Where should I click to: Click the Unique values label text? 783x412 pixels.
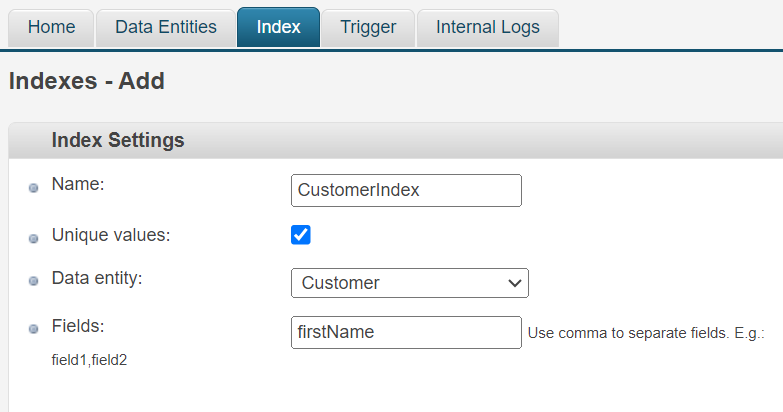coord(111,236)
